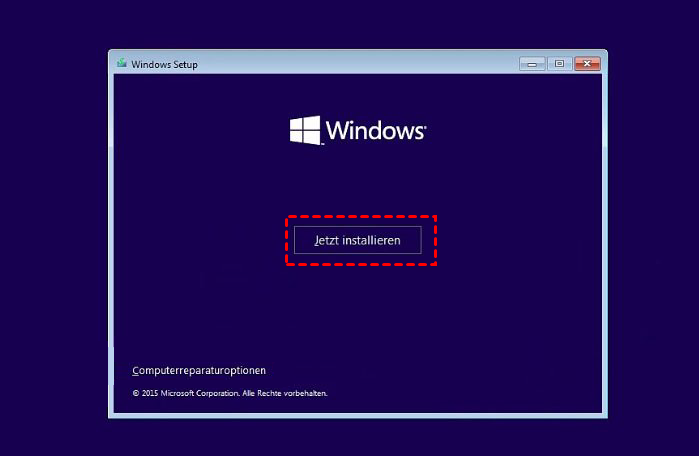699x456 pixels.
Task: Maximize the Windows Setup window
Action: (x=559, y=64)
